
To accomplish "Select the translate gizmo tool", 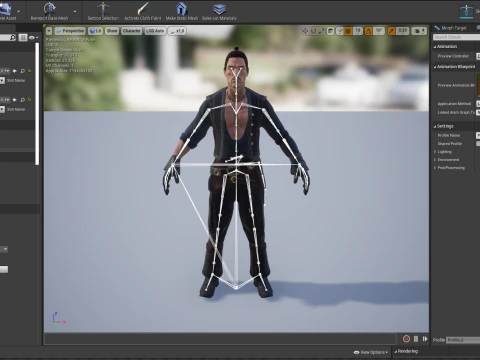I will point(305,31).
